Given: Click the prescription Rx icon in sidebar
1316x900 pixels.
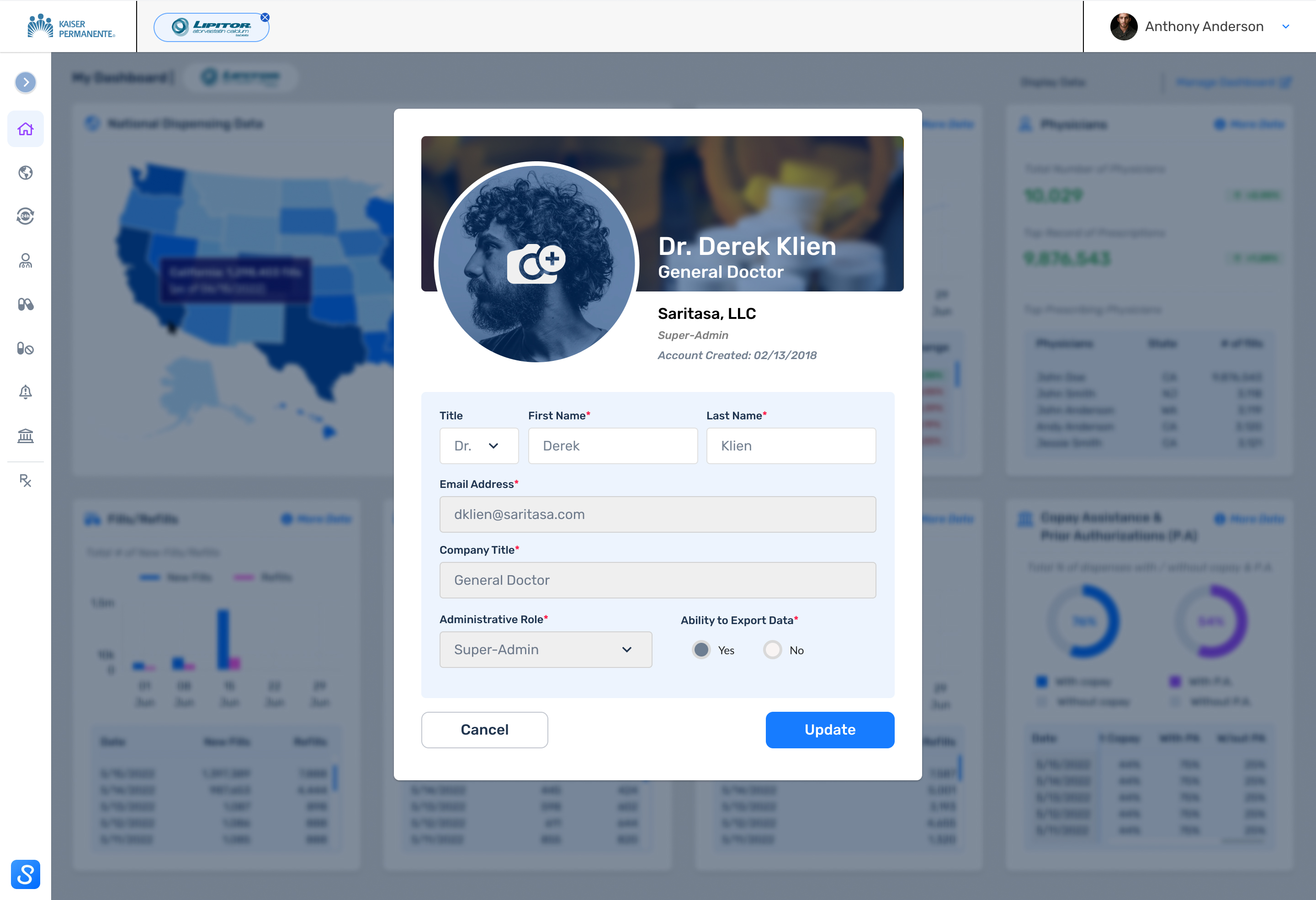Looking at the screenshot, I should tap(25, 480).
